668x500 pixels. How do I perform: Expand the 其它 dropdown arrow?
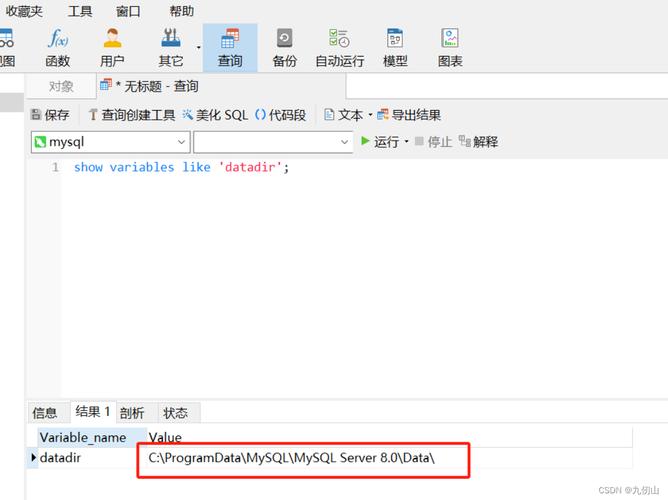(199, 47)
